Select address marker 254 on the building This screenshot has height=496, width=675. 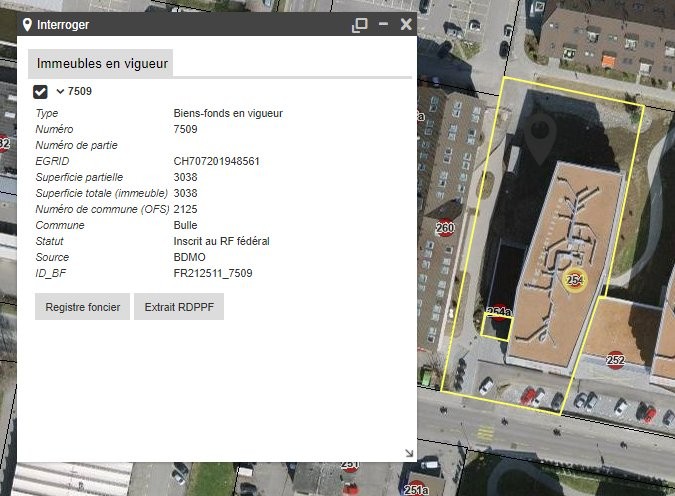click(x=574, y=280)
